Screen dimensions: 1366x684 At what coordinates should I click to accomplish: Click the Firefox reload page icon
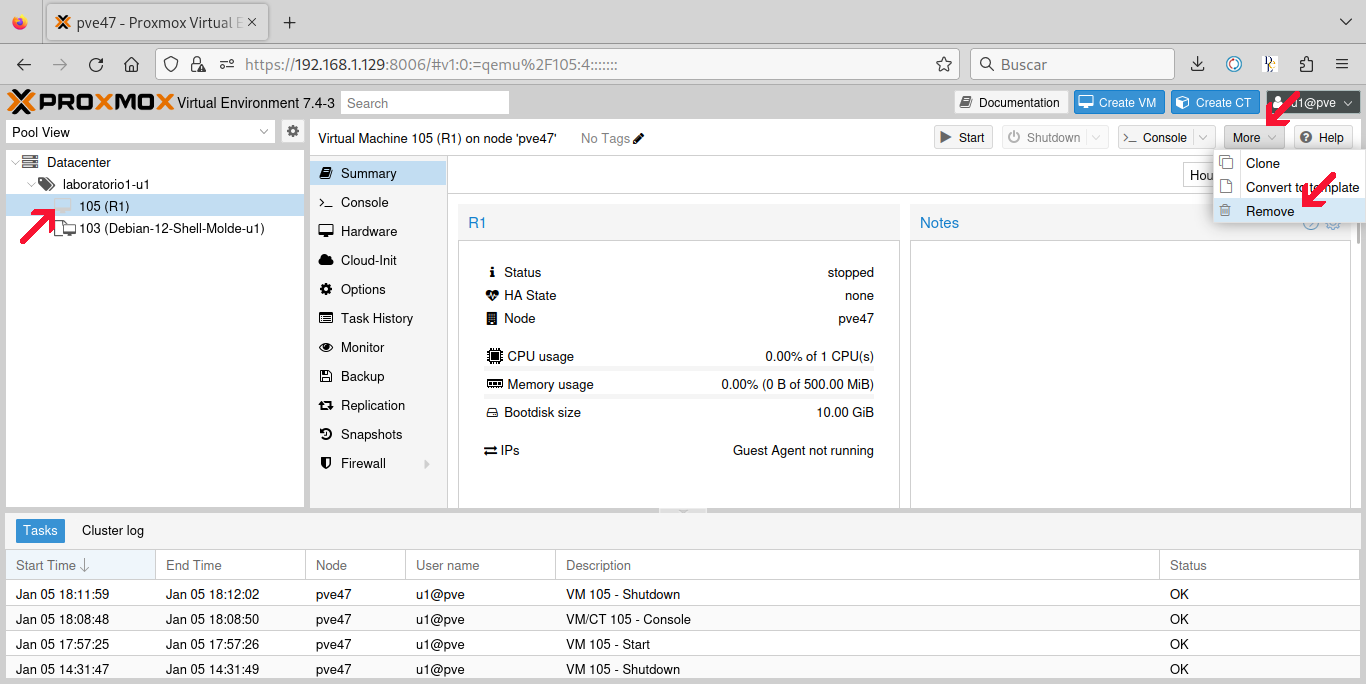point(96,64)
